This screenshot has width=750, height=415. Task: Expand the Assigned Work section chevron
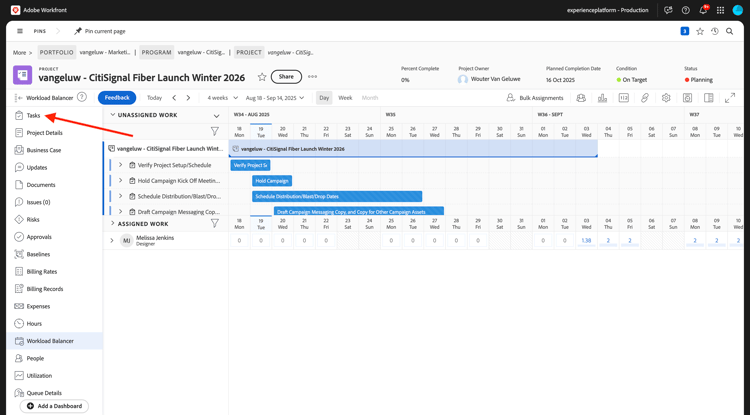(113, 223)
